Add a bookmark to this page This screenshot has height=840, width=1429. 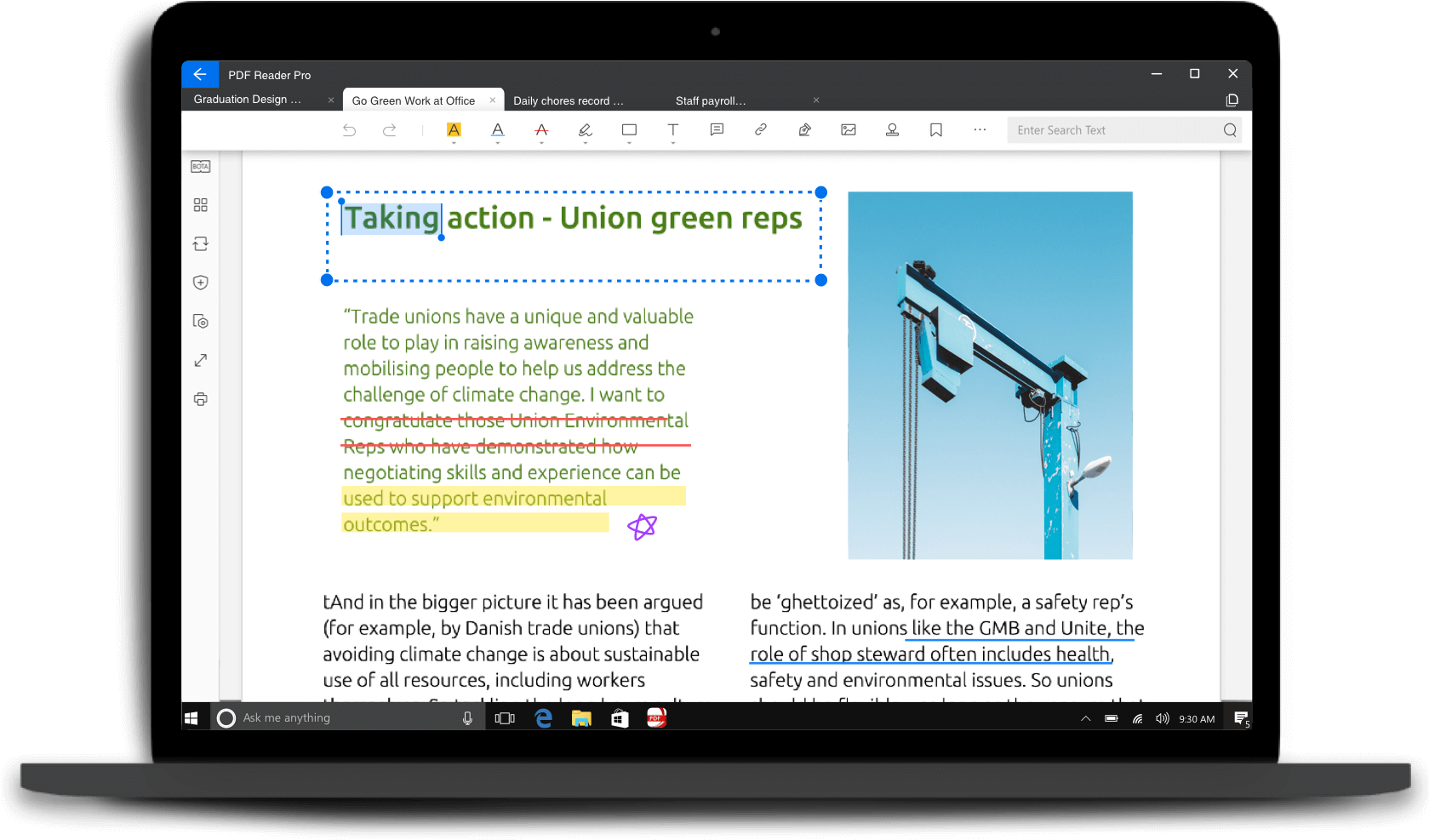click(936, 130)
